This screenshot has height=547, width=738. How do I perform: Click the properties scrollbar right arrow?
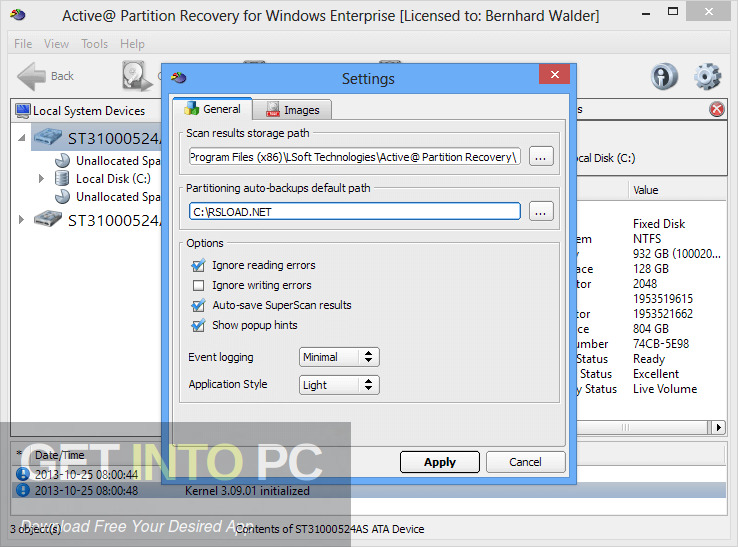click(718, 427)
